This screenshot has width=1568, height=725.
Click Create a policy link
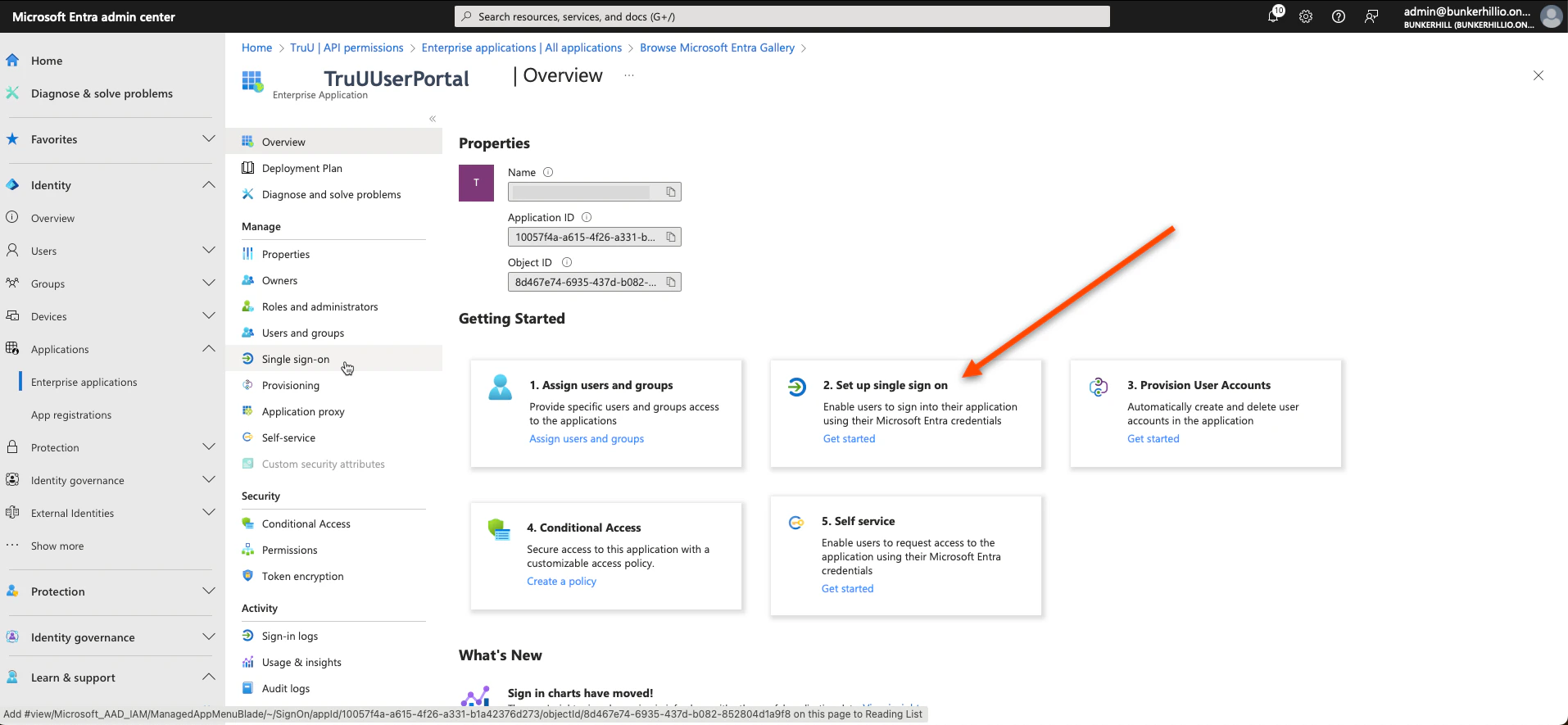(x=561, y=581)
